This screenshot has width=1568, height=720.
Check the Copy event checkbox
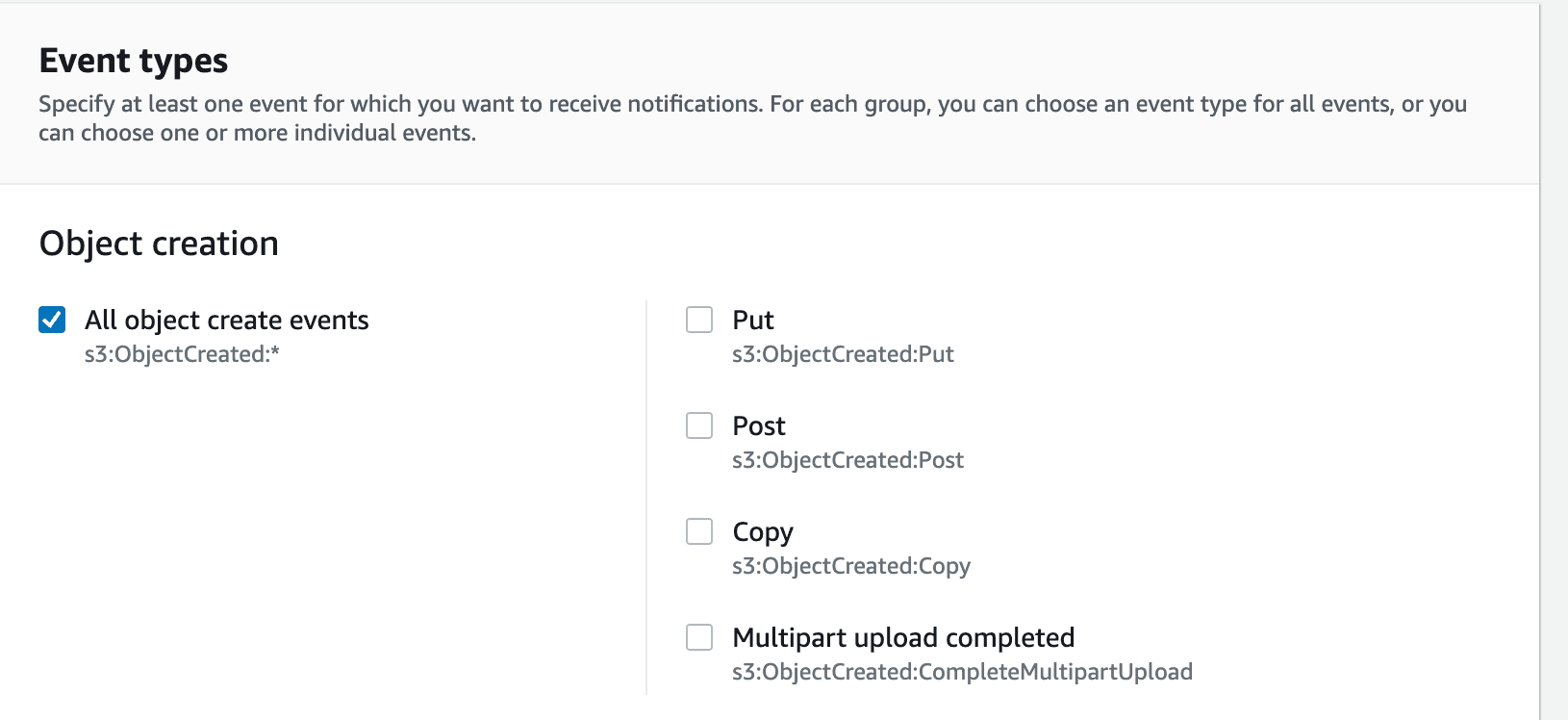point(699,531)
